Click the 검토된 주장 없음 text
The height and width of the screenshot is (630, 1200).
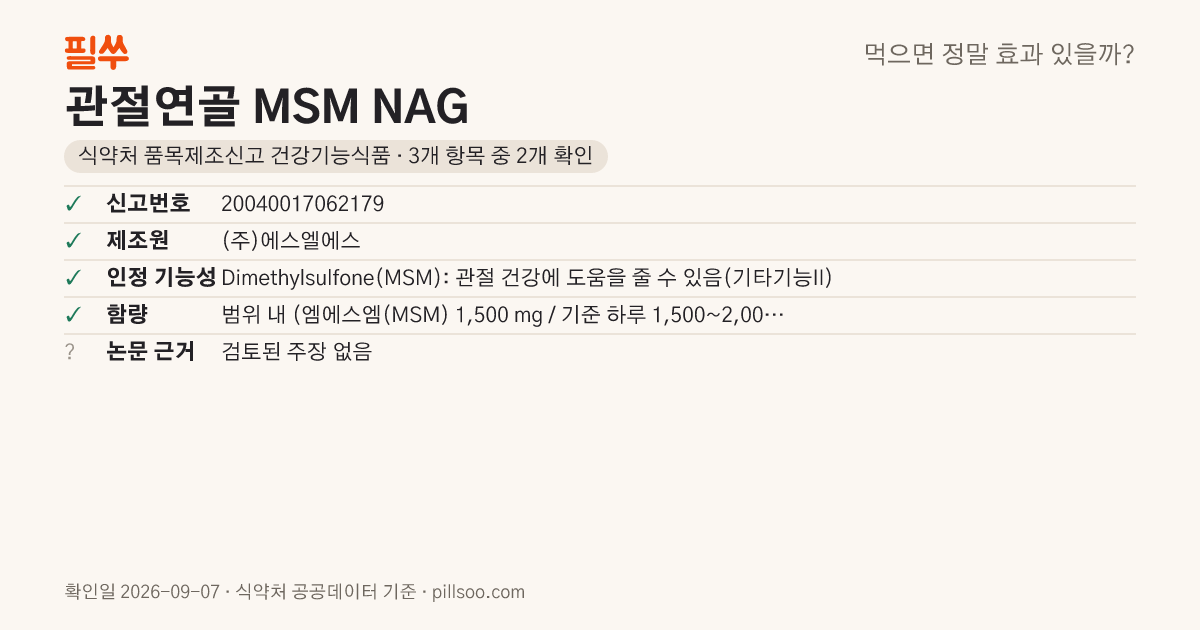click(296, 352)
